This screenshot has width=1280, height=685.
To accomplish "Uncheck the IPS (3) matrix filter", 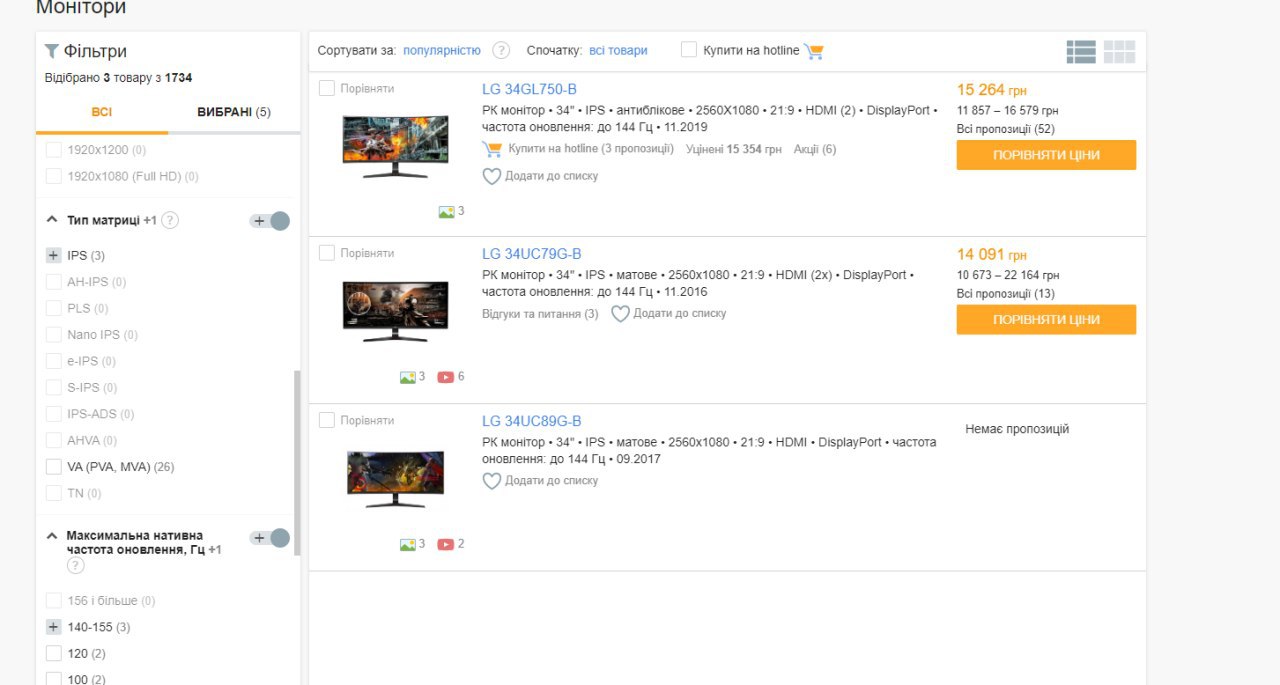I will point(54,256).
